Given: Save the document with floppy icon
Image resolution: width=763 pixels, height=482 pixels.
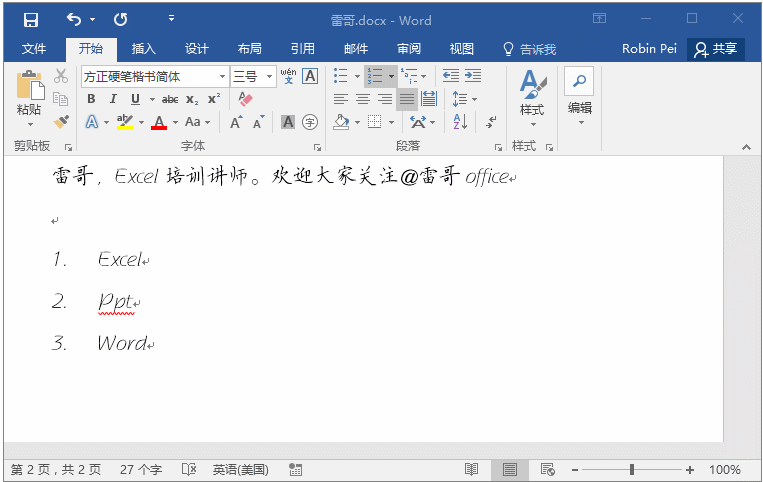Looking at the screenshot, I should point(31,20).
